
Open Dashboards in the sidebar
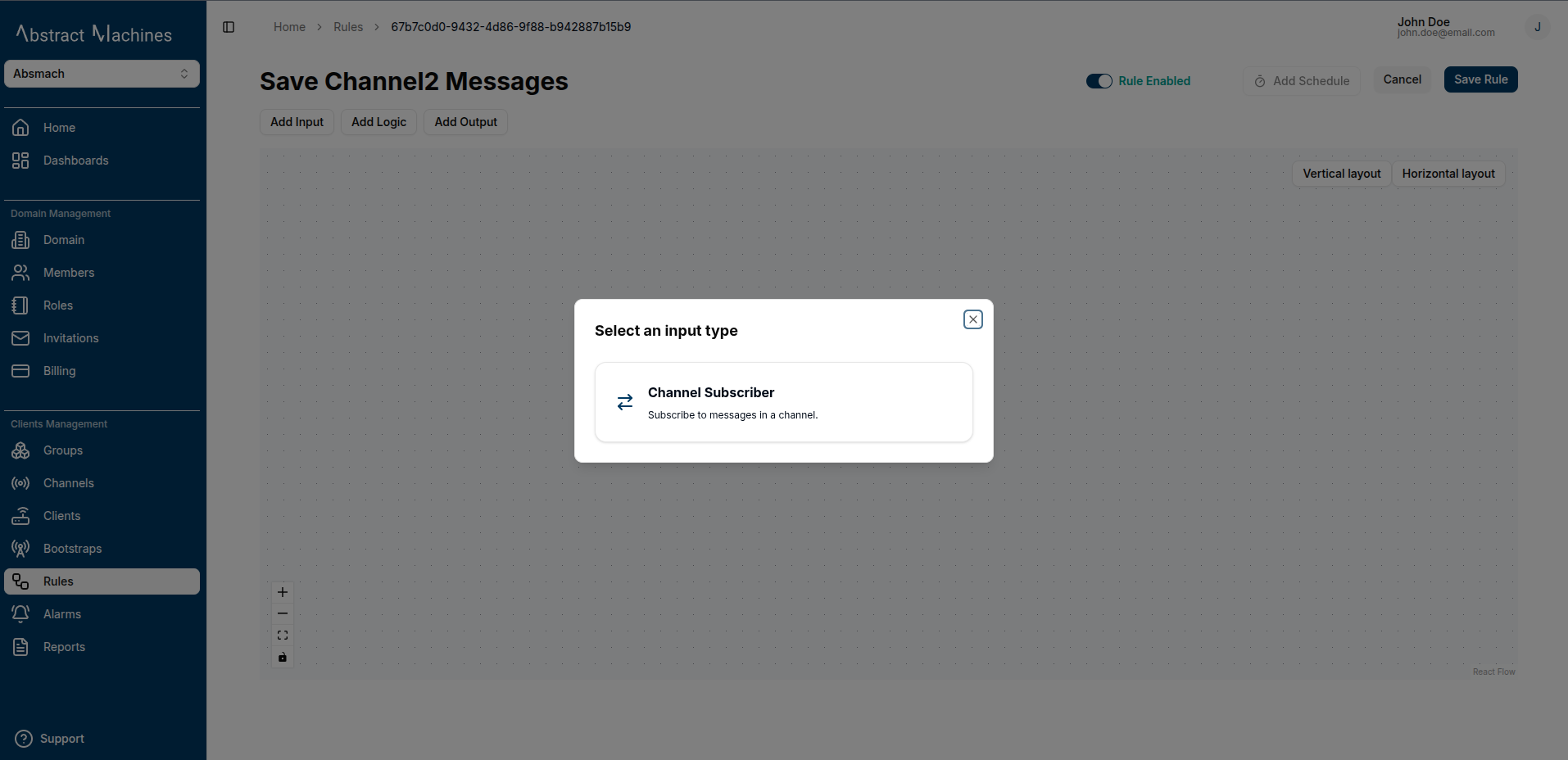pos(102,161)
